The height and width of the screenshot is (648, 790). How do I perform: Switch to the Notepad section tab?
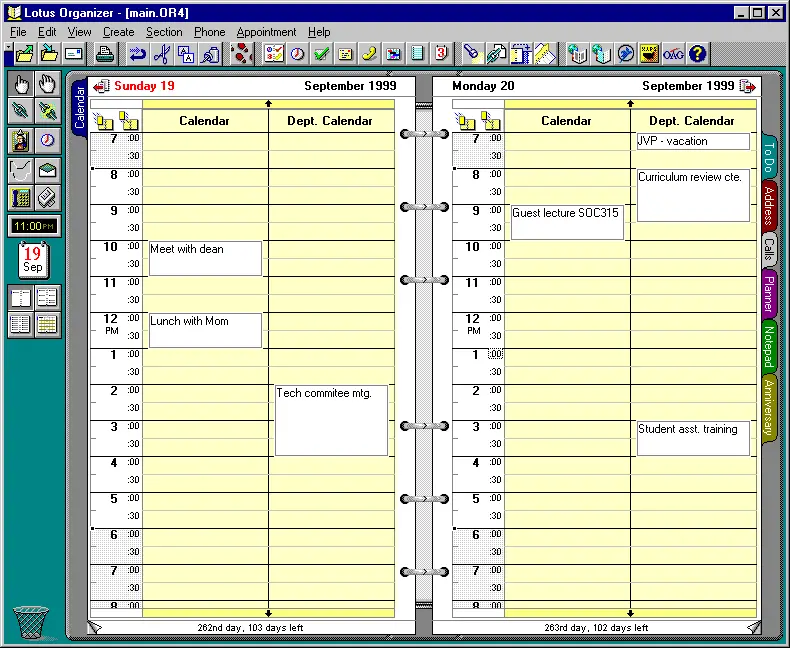click(x=769, y=347)
